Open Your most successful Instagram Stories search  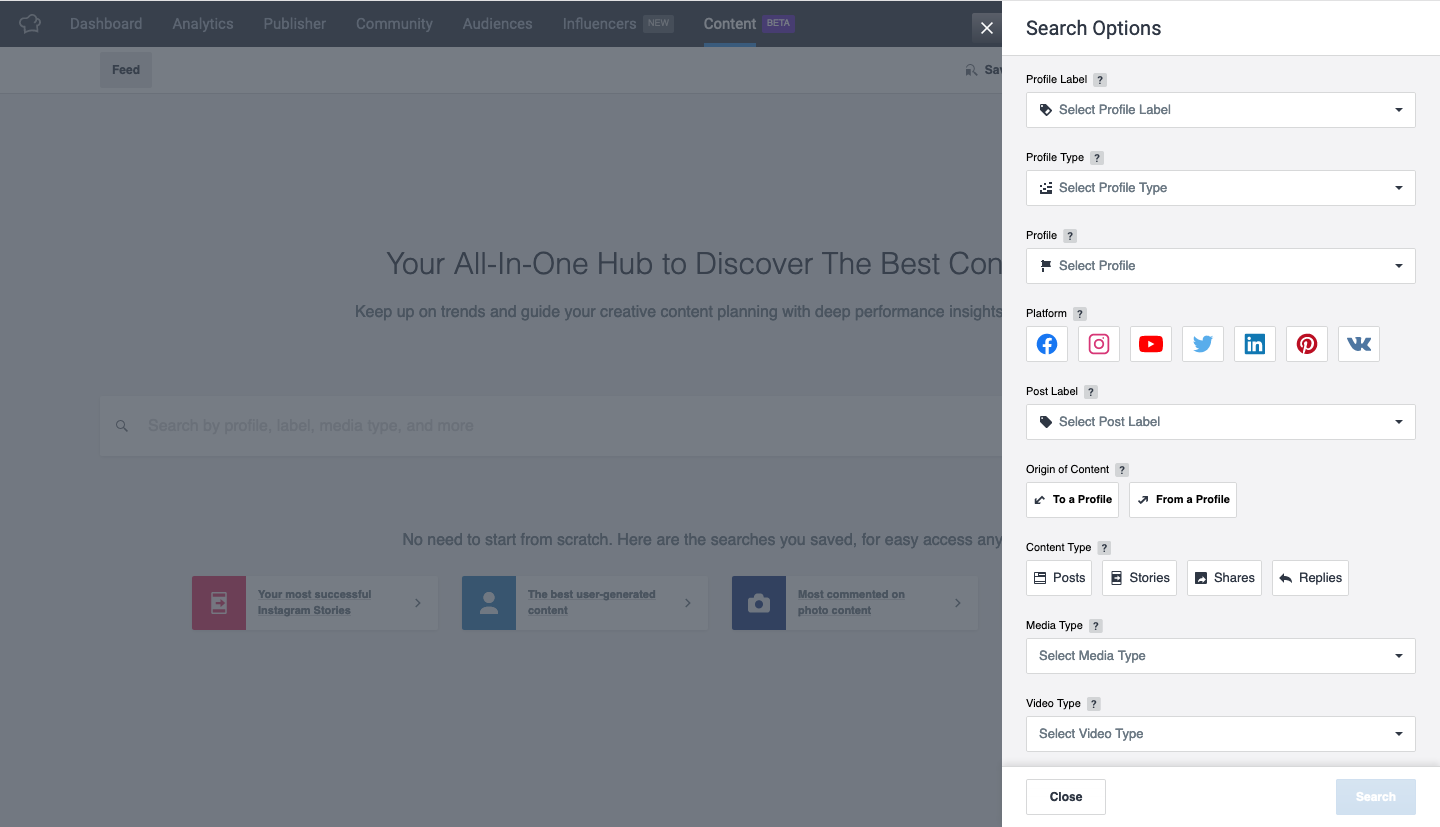[x=315, y=603]
